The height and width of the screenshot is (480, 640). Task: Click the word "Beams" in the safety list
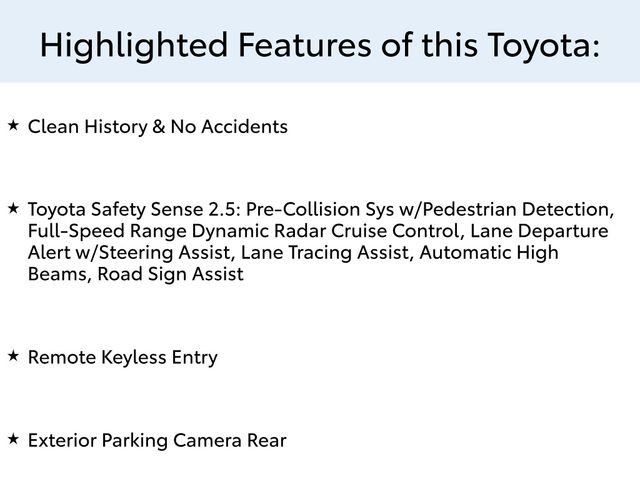click(x=59, y=274)
